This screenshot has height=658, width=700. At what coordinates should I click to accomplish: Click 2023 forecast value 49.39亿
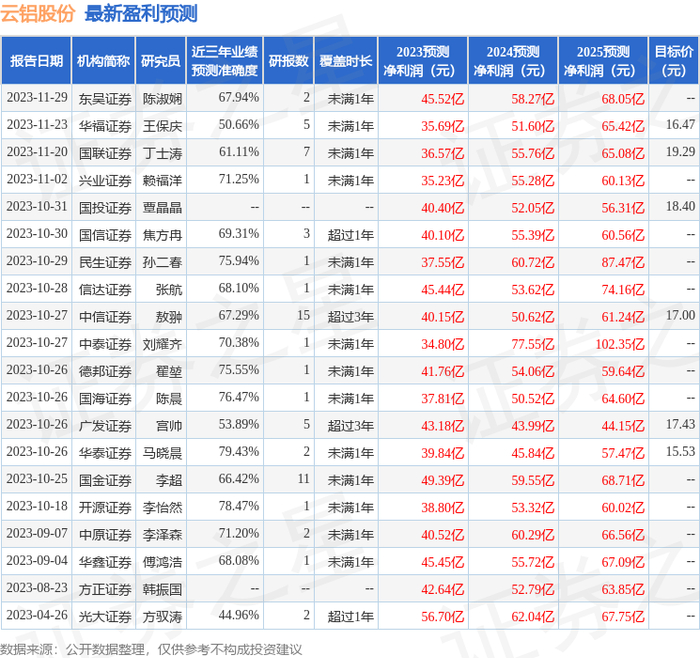point(443,480)
